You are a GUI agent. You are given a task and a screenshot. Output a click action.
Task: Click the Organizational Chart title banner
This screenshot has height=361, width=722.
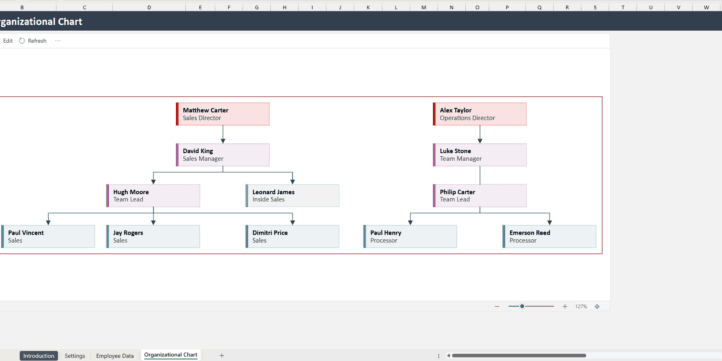(x=361, y=22)
